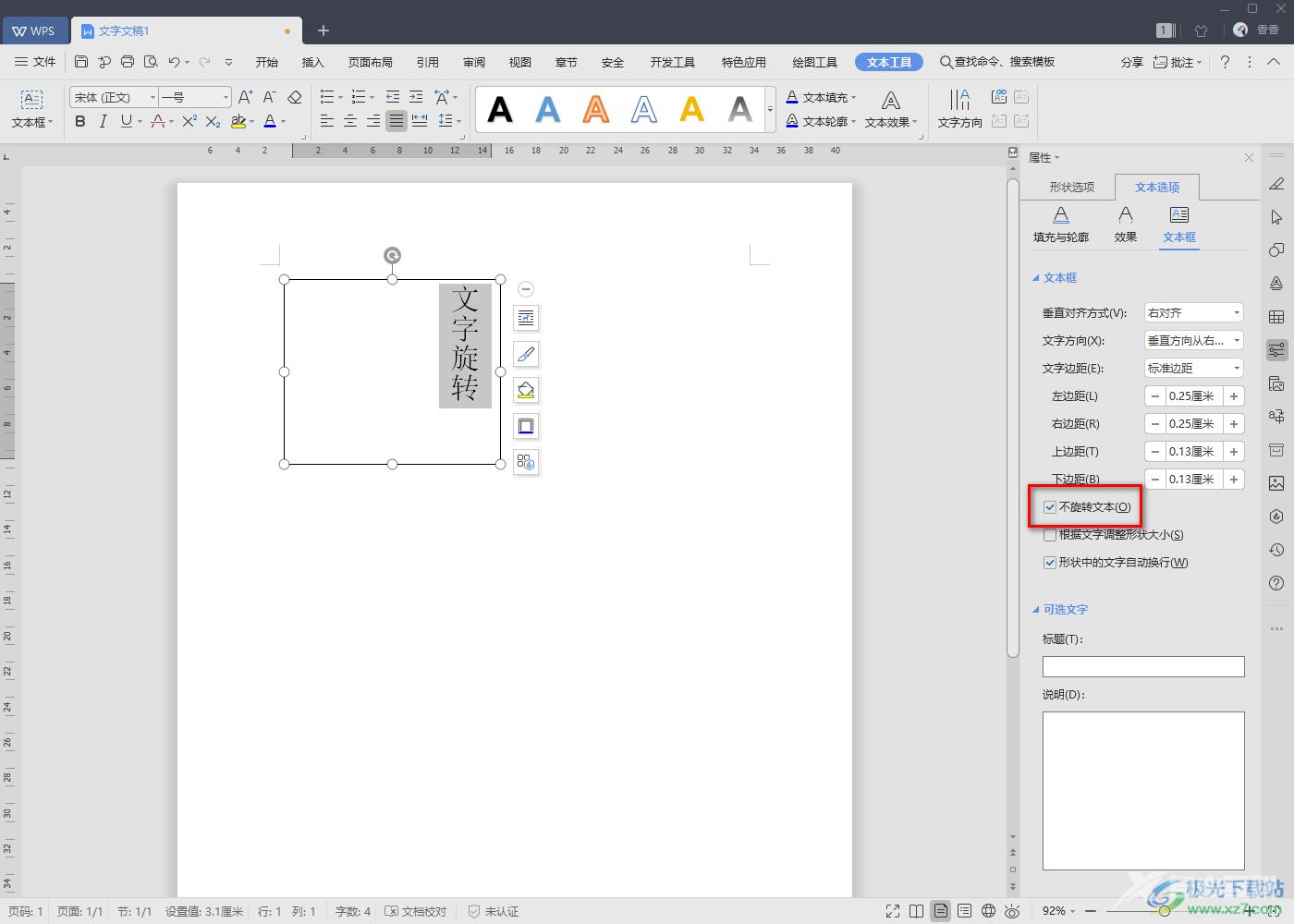
Task: Align text left in ribbon
Action: coord(327,121)
